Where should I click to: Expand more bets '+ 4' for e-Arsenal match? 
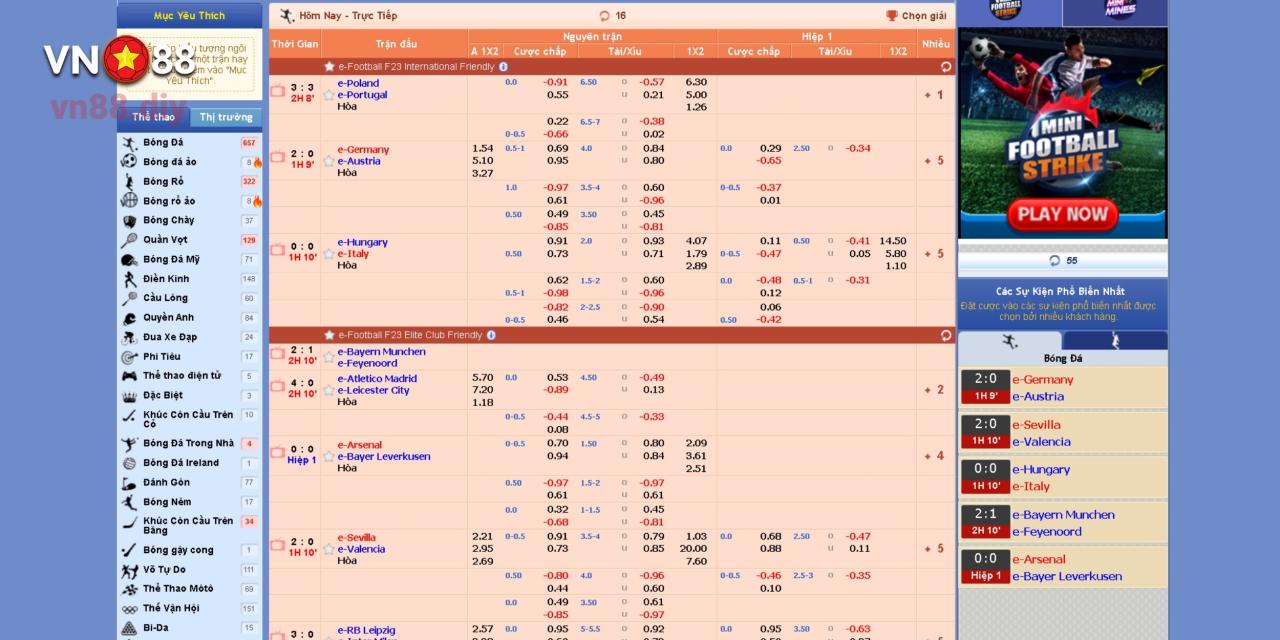pos(934,456)
